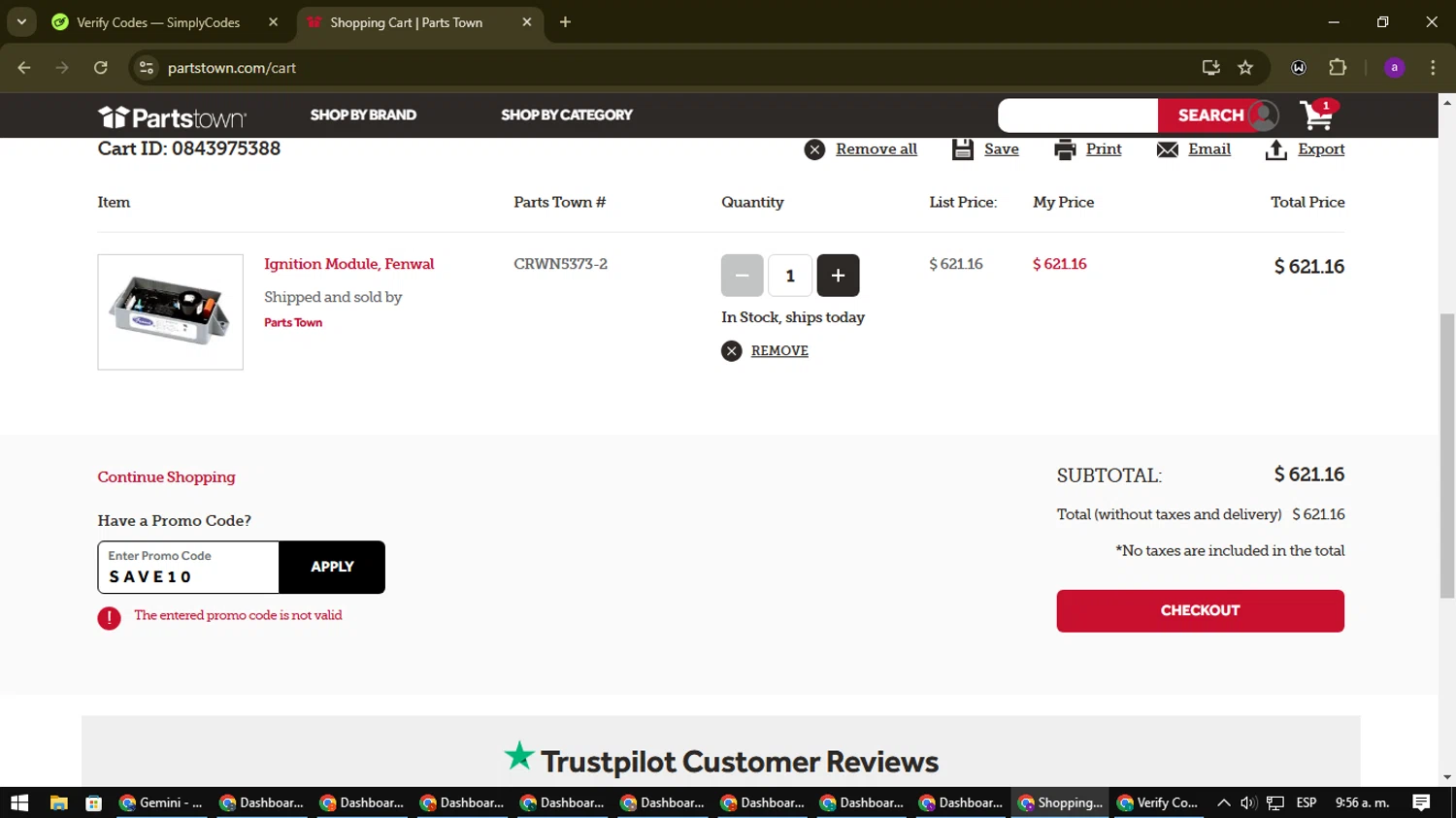Close the Shopping Cart Parts Town tab
This screenshot has height=818, width=1456.
pyautogui.click(x=526, y=22)
